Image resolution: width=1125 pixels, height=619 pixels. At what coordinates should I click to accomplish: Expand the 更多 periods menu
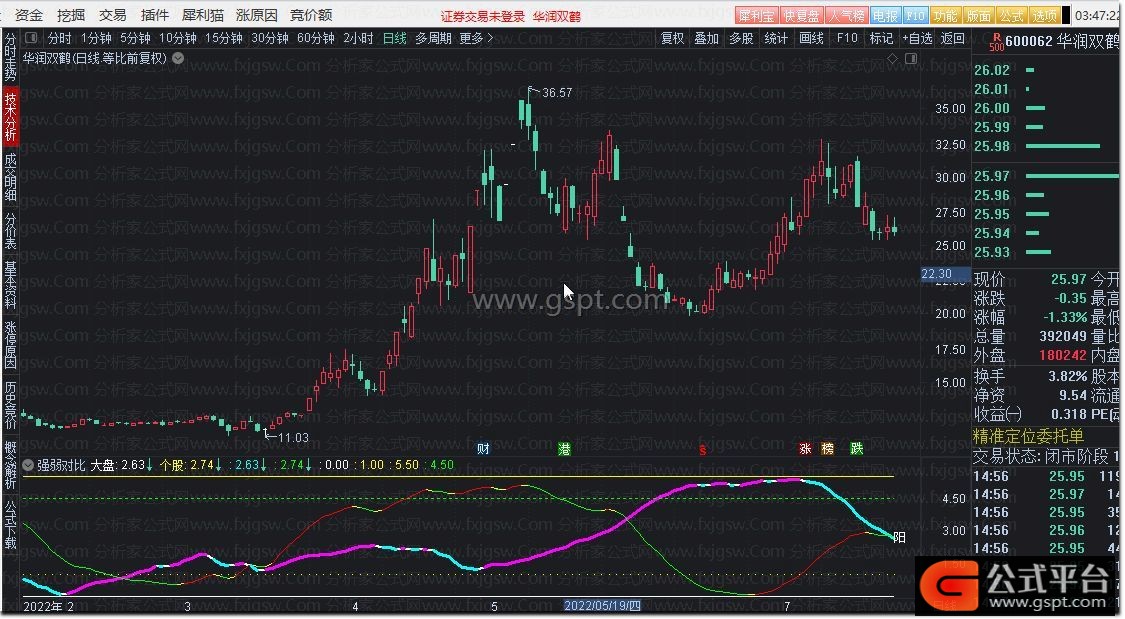pyautogui.click(x=476, y=38)
